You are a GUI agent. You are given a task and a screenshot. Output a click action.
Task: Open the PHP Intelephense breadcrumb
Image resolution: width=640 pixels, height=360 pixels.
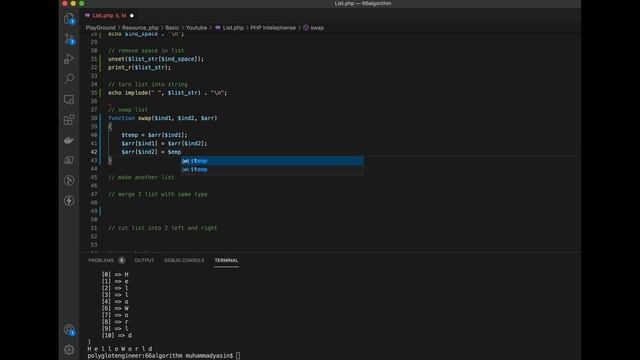[x=273, y=28]
